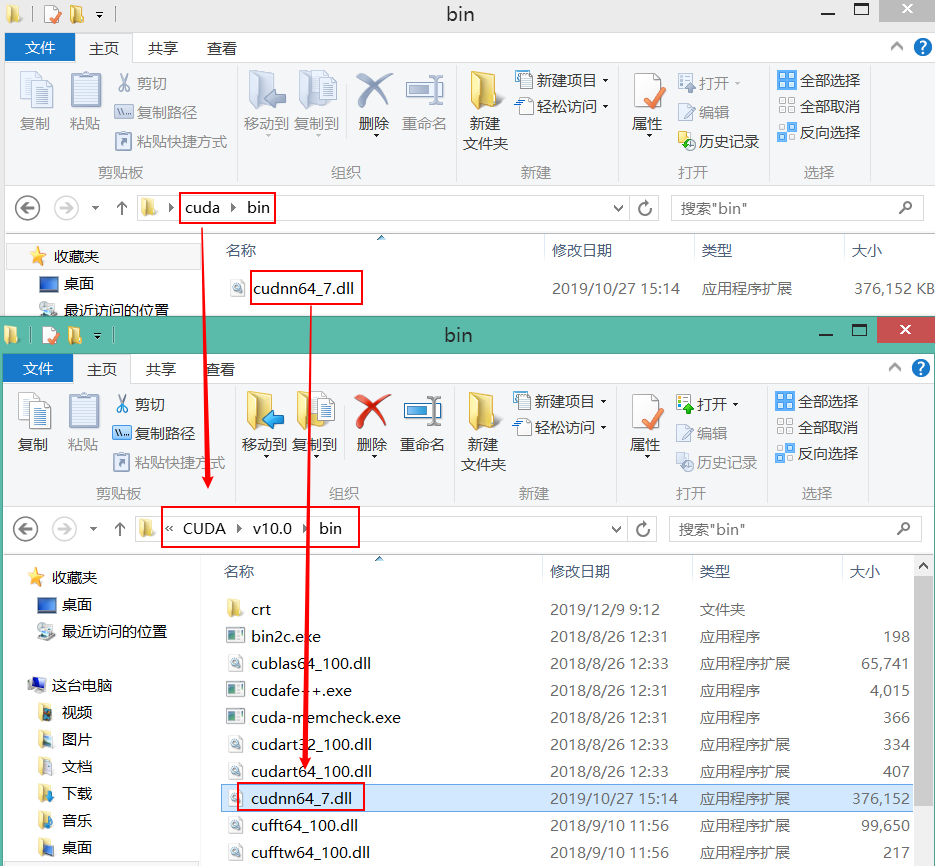Click Invert Selection (反向选择) in upper cuda window
The image size is (935, 866).
(x=820, y=133)
